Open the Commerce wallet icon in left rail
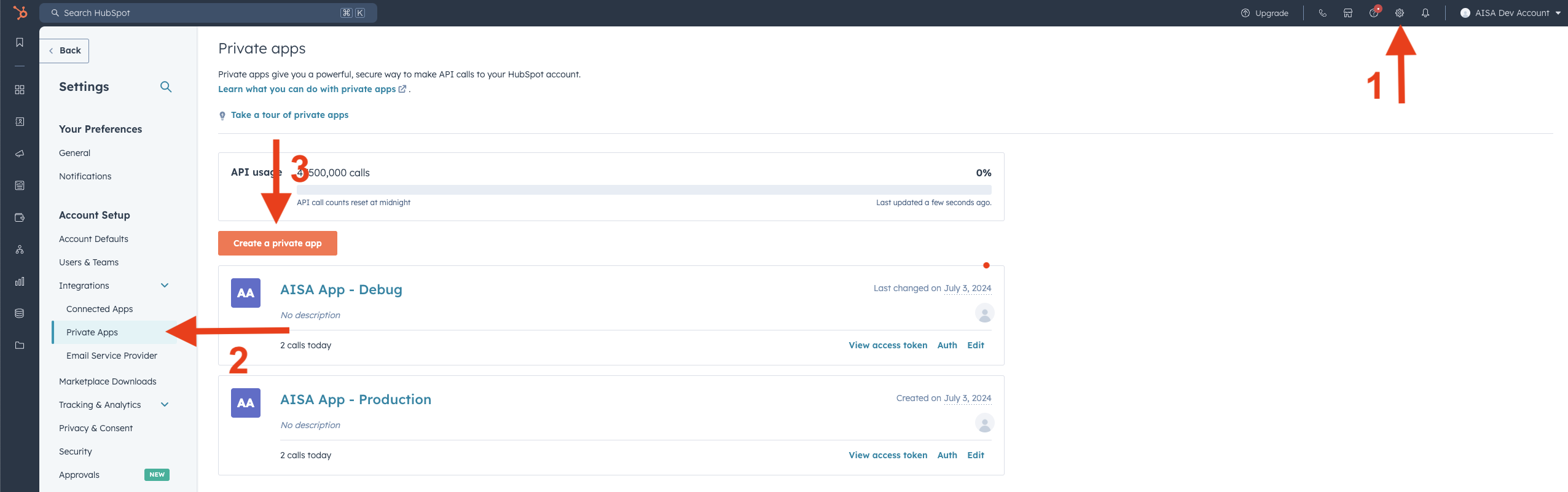The width and height of the screenshot is (1568, 492). [x=20, y=217]
